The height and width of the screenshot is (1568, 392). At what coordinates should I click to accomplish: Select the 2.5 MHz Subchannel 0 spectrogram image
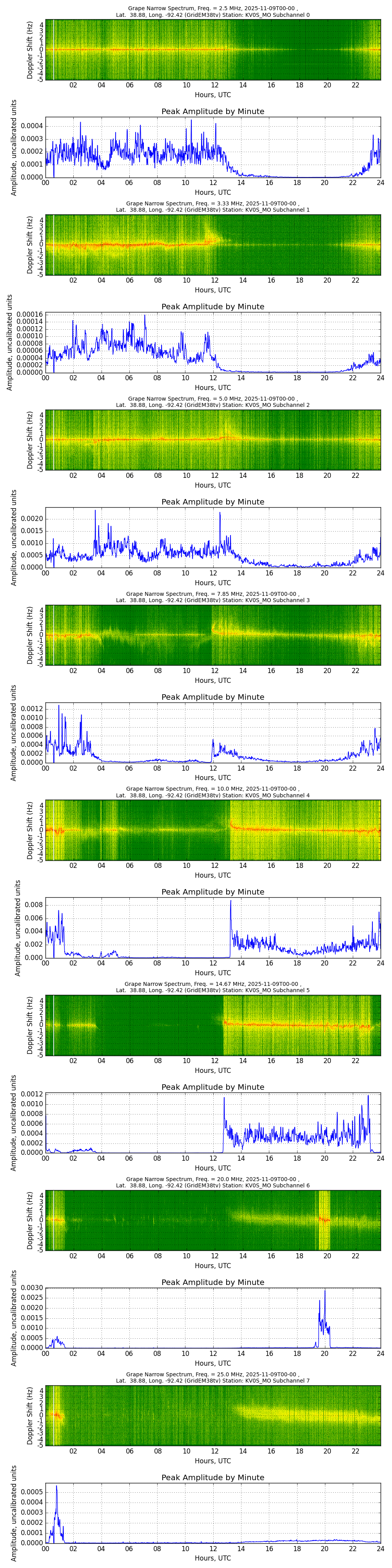pyautogui.click(x=213, y=49)
